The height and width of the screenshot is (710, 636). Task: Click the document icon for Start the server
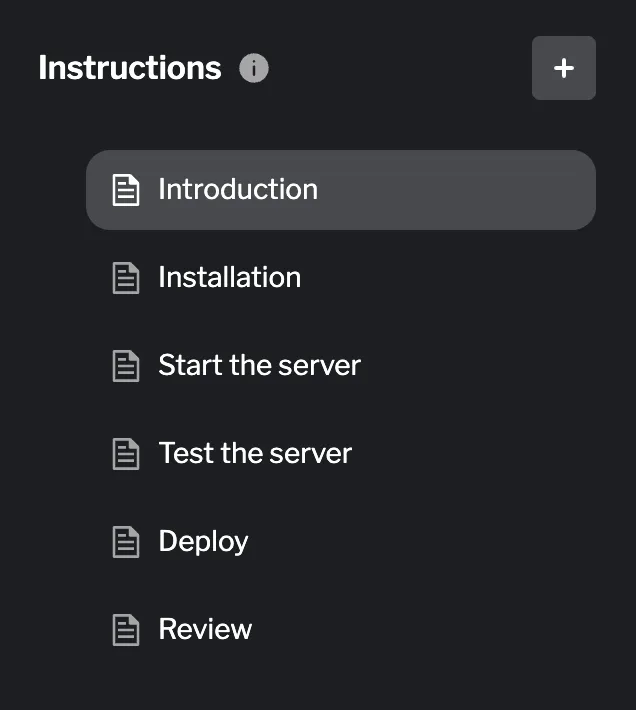126,366
